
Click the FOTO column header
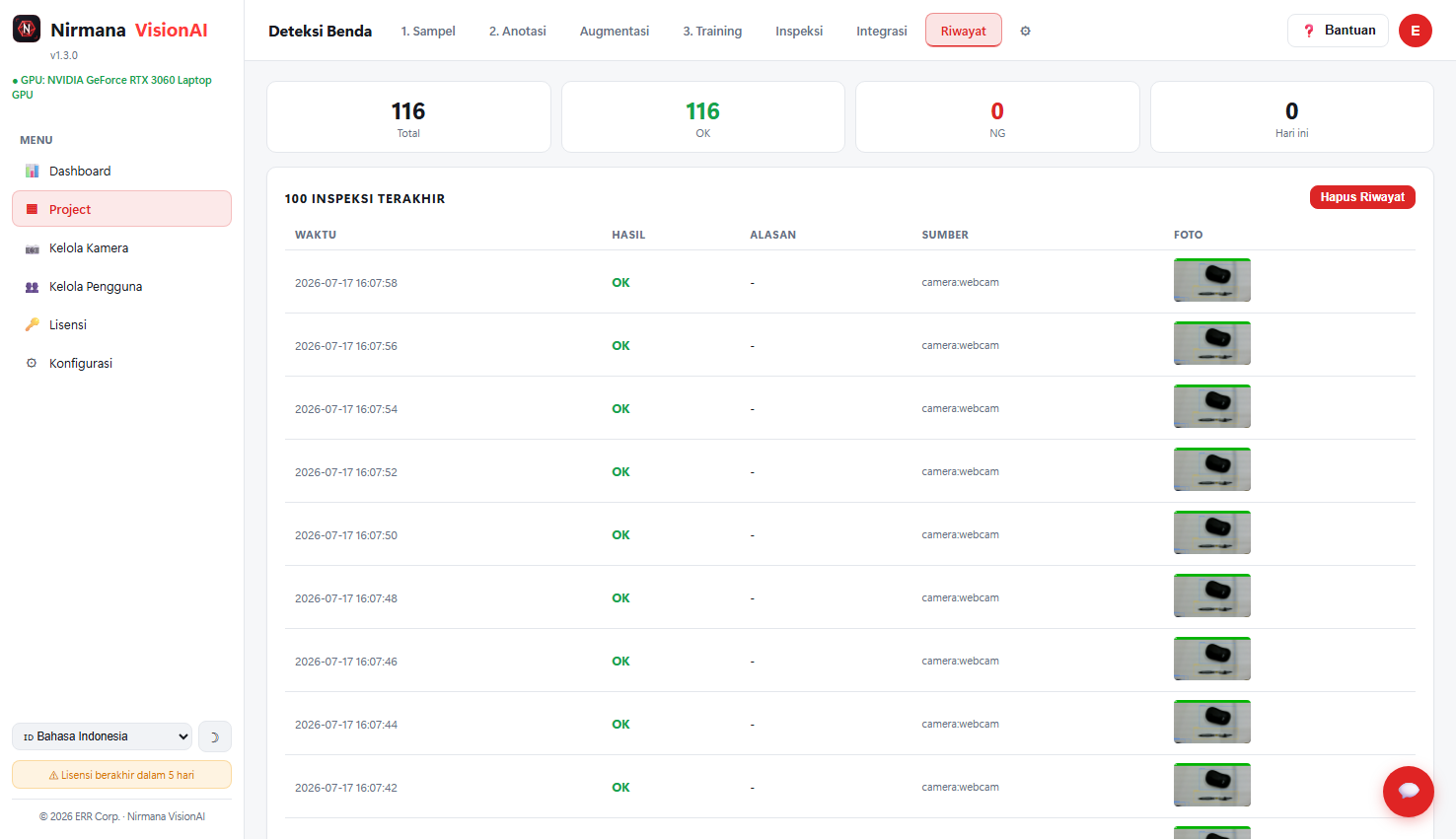[1188, 235]
